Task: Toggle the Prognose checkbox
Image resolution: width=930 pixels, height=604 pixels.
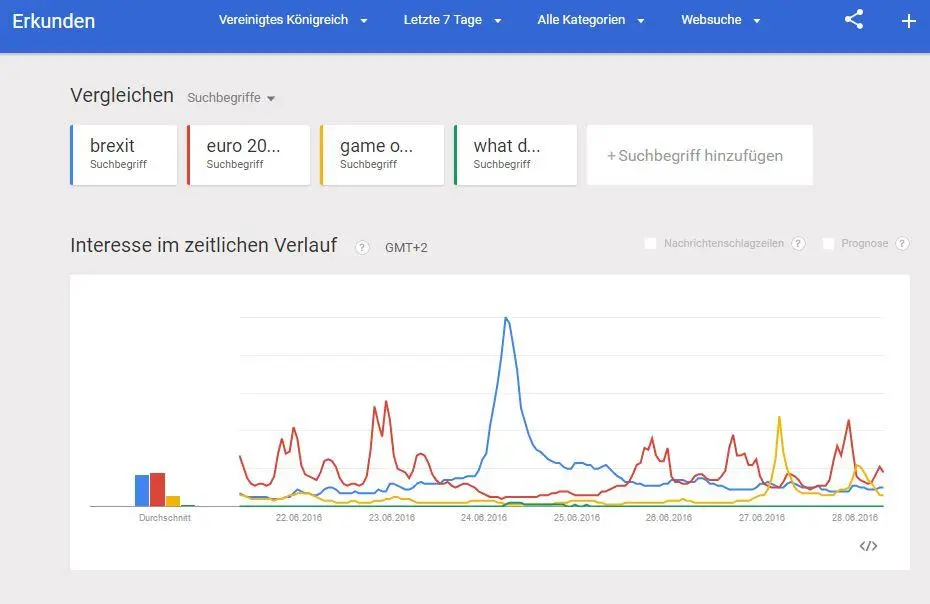Action: [828, 243]
